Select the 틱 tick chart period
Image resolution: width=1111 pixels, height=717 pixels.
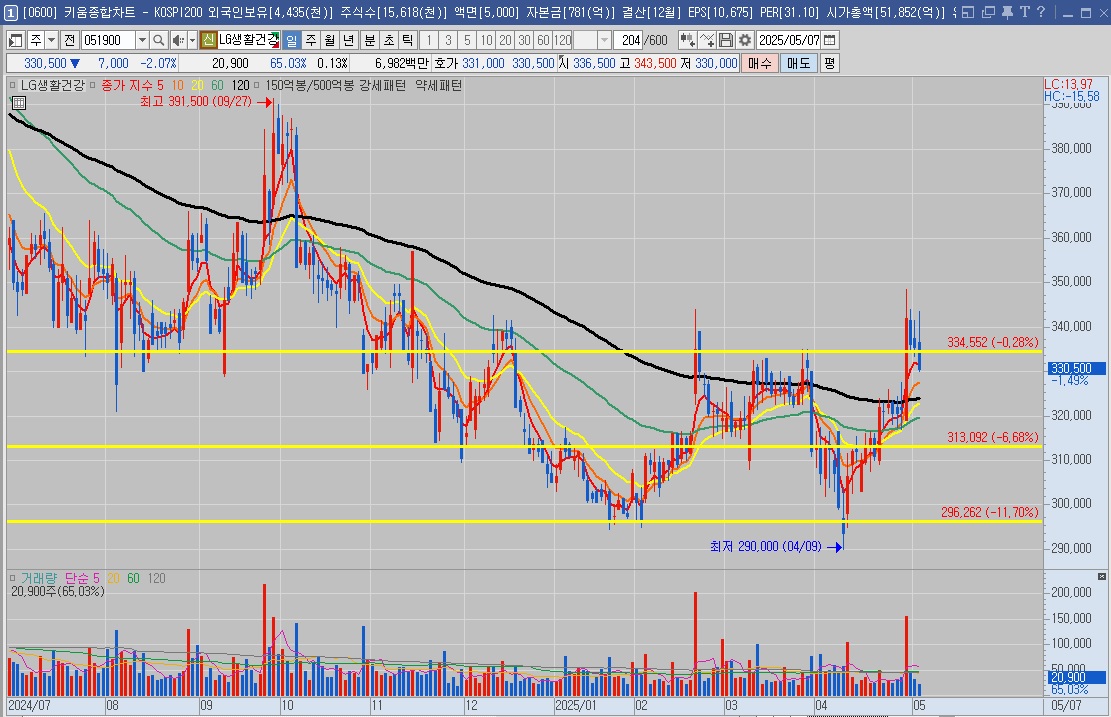tap(407, 40)
